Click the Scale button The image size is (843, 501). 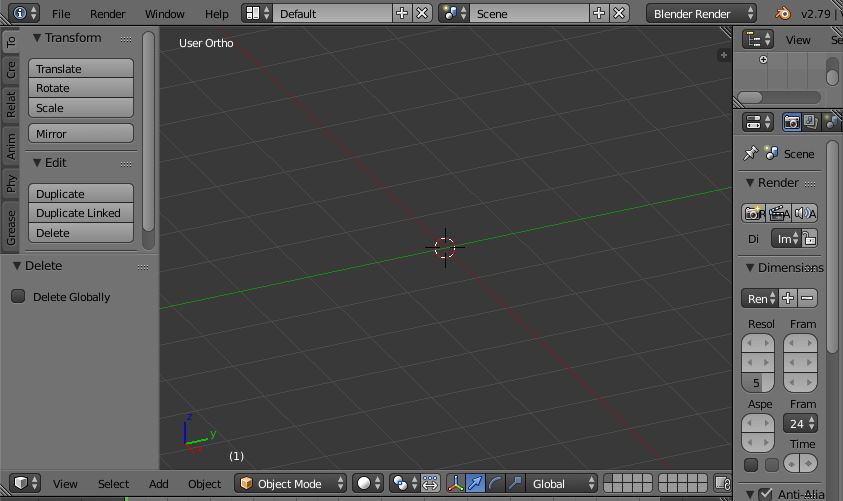[x=81, y=108]
